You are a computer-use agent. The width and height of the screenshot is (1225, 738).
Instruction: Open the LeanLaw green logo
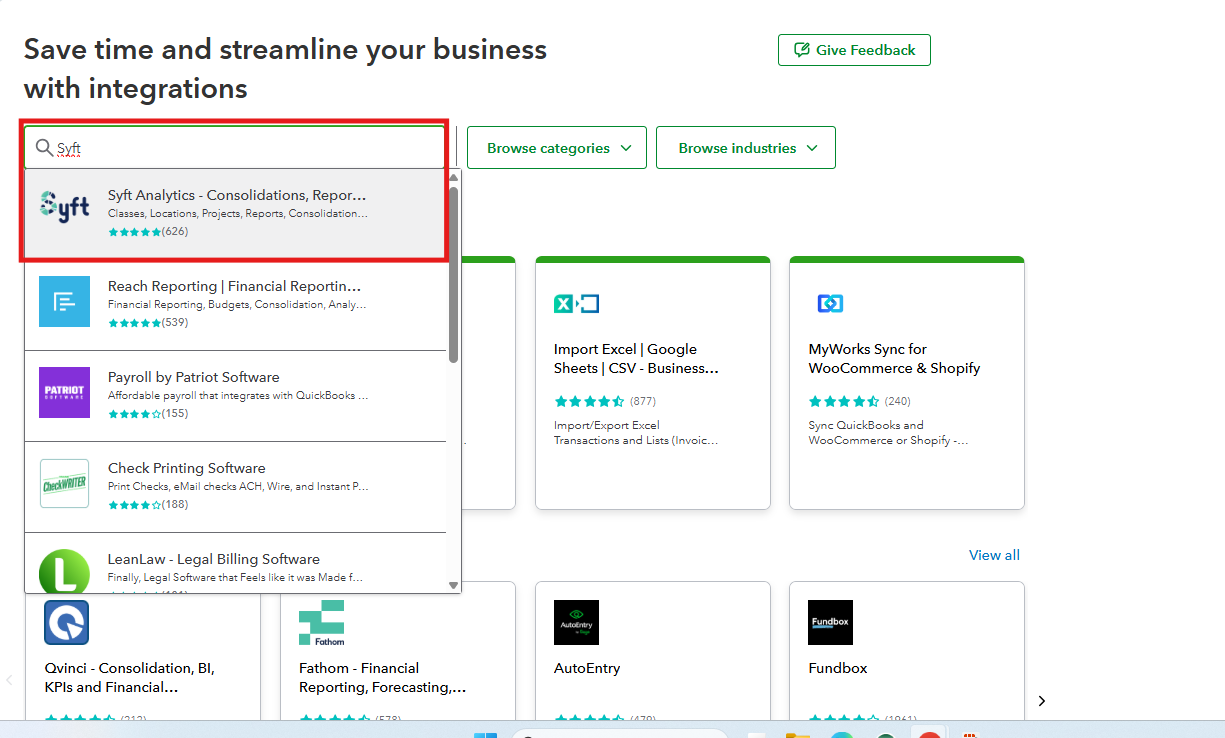(x=64, y=572)
